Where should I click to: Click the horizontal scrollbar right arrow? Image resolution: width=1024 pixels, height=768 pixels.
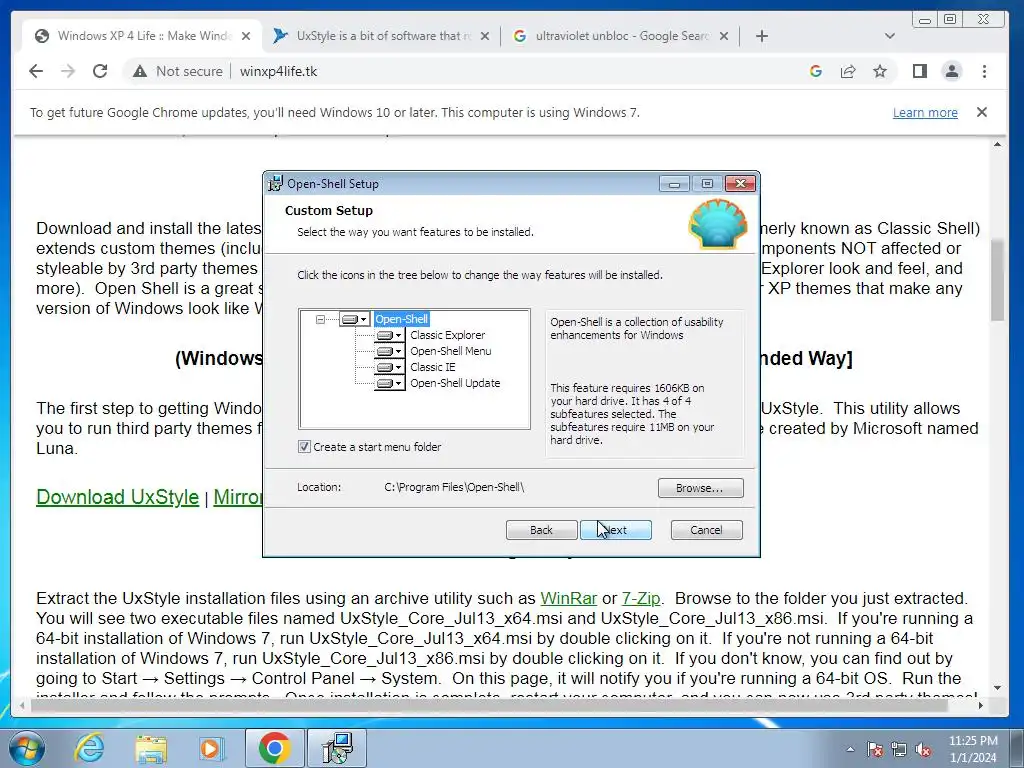pos(980,705)
